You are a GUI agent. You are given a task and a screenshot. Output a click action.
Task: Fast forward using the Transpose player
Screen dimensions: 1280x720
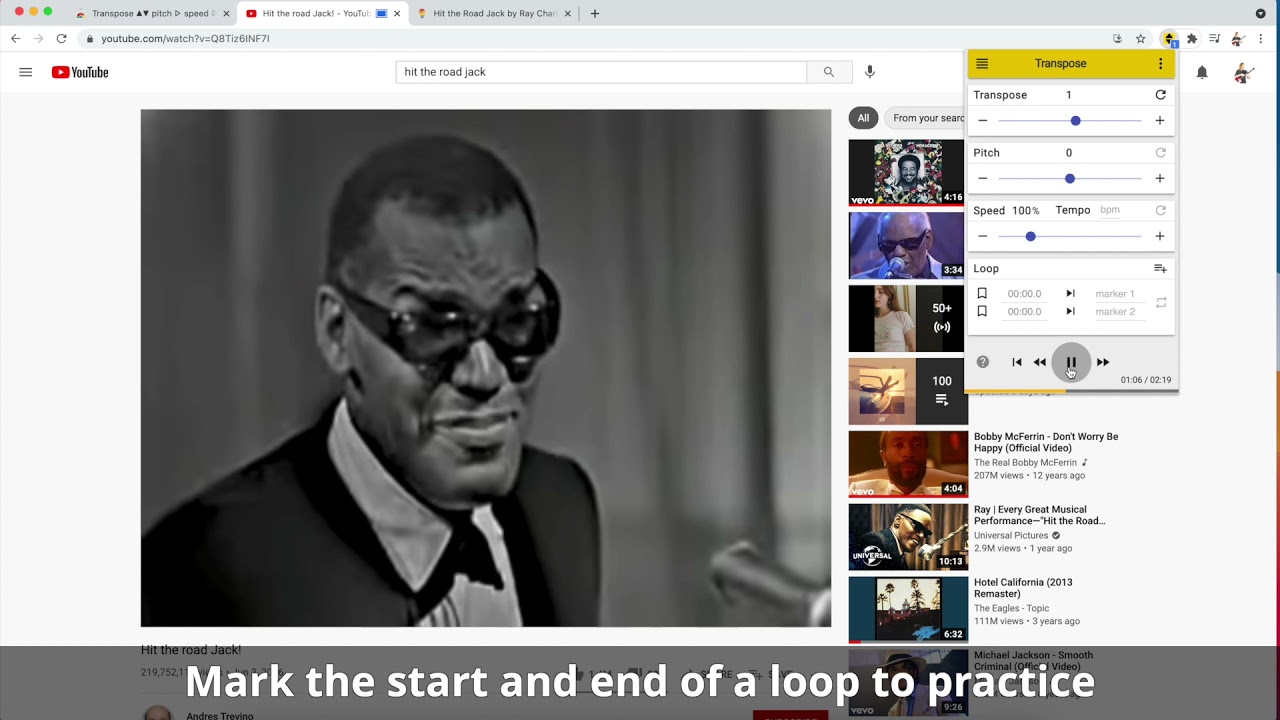point(1103,362)
